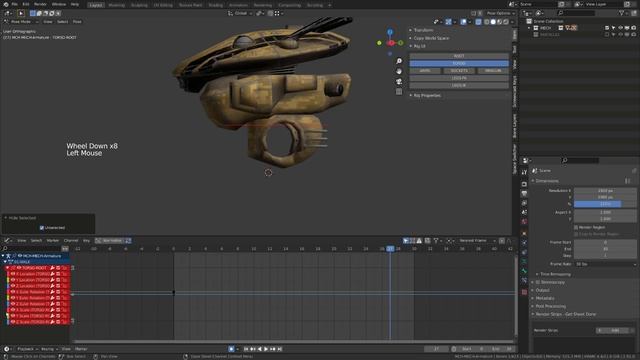Hide X Location channel eye icon
Image resolution: width=640 pixels, height=360 pixels.
point(13,274)
